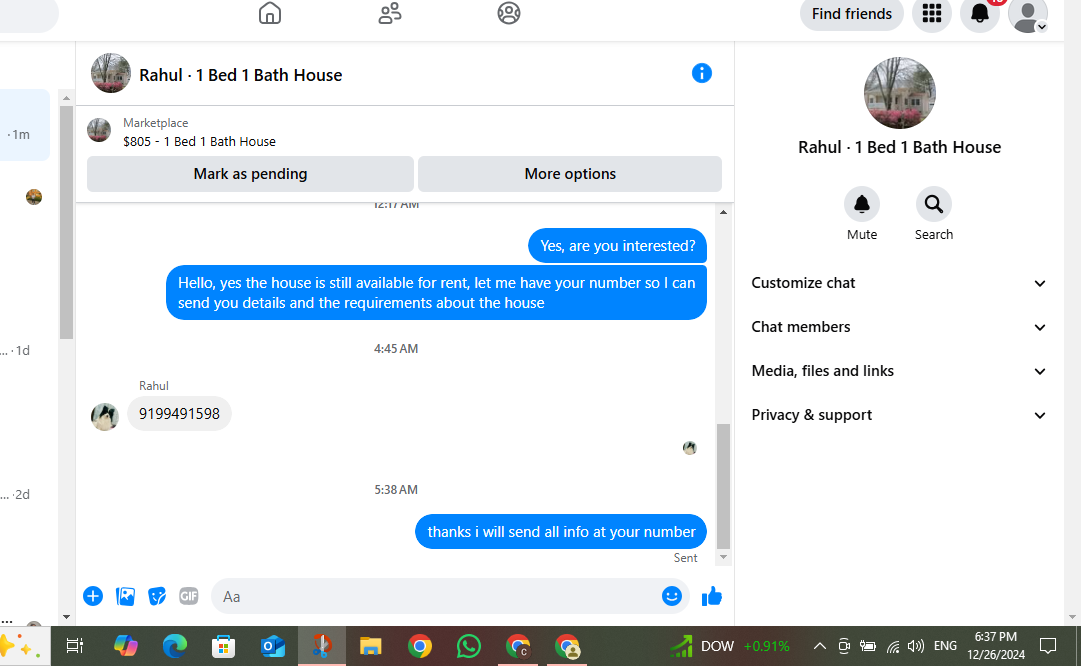
Task: Attach a photo using the image icon
Action: [125, 596]
